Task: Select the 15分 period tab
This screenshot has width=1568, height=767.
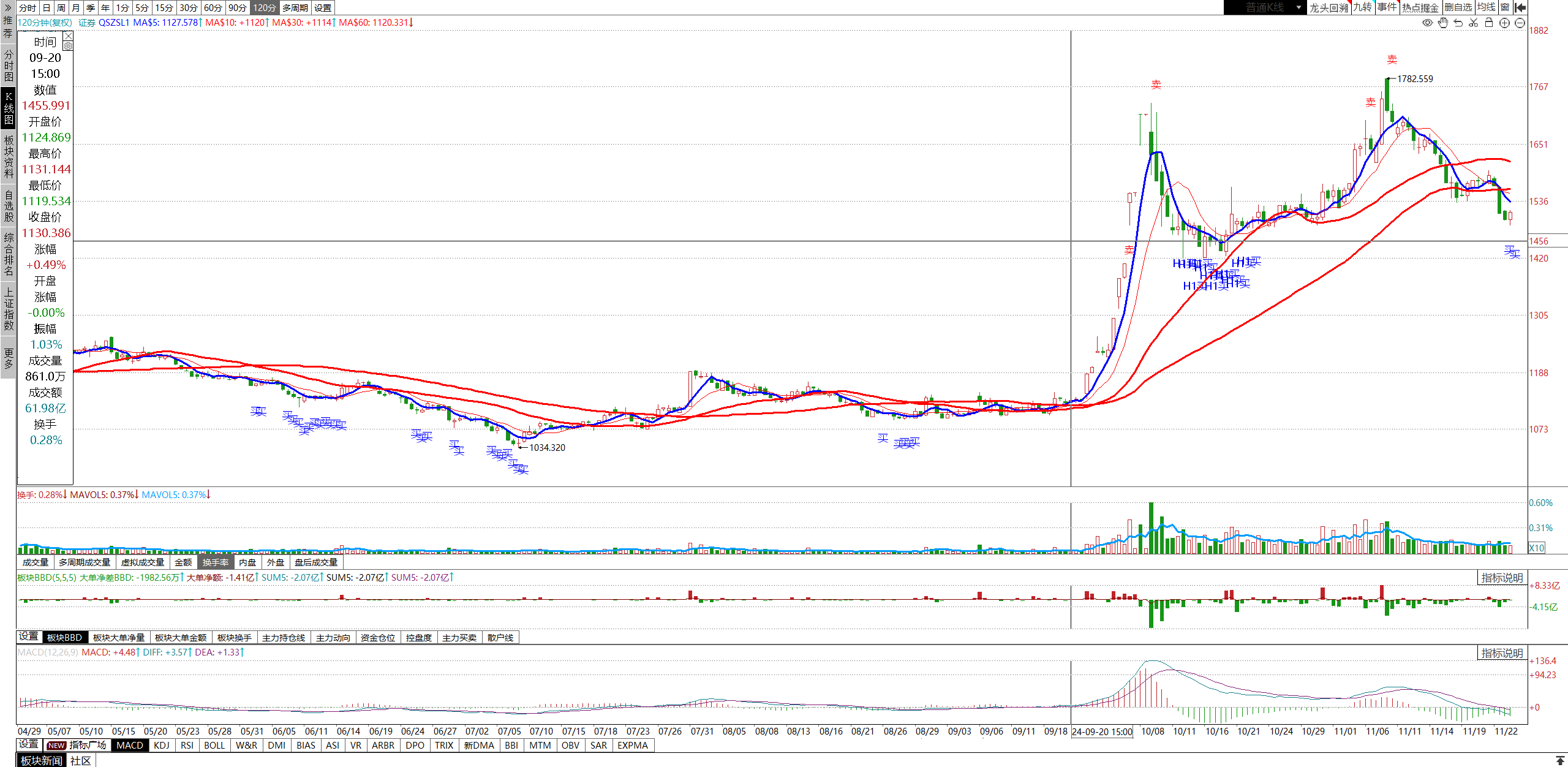Action: coord(164,8)
